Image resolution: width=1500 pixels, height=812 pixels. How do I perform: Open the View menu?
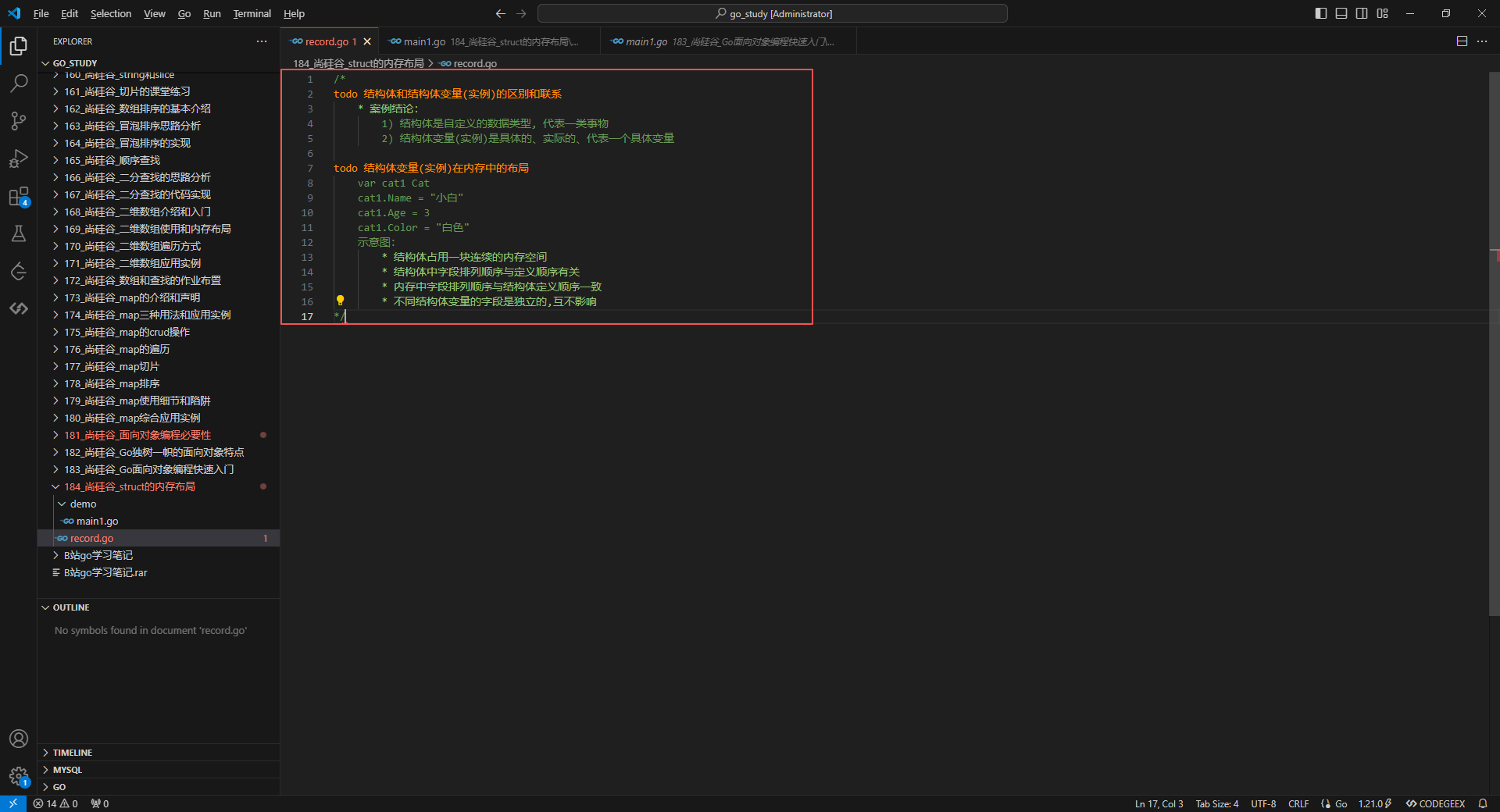(155, 13)
